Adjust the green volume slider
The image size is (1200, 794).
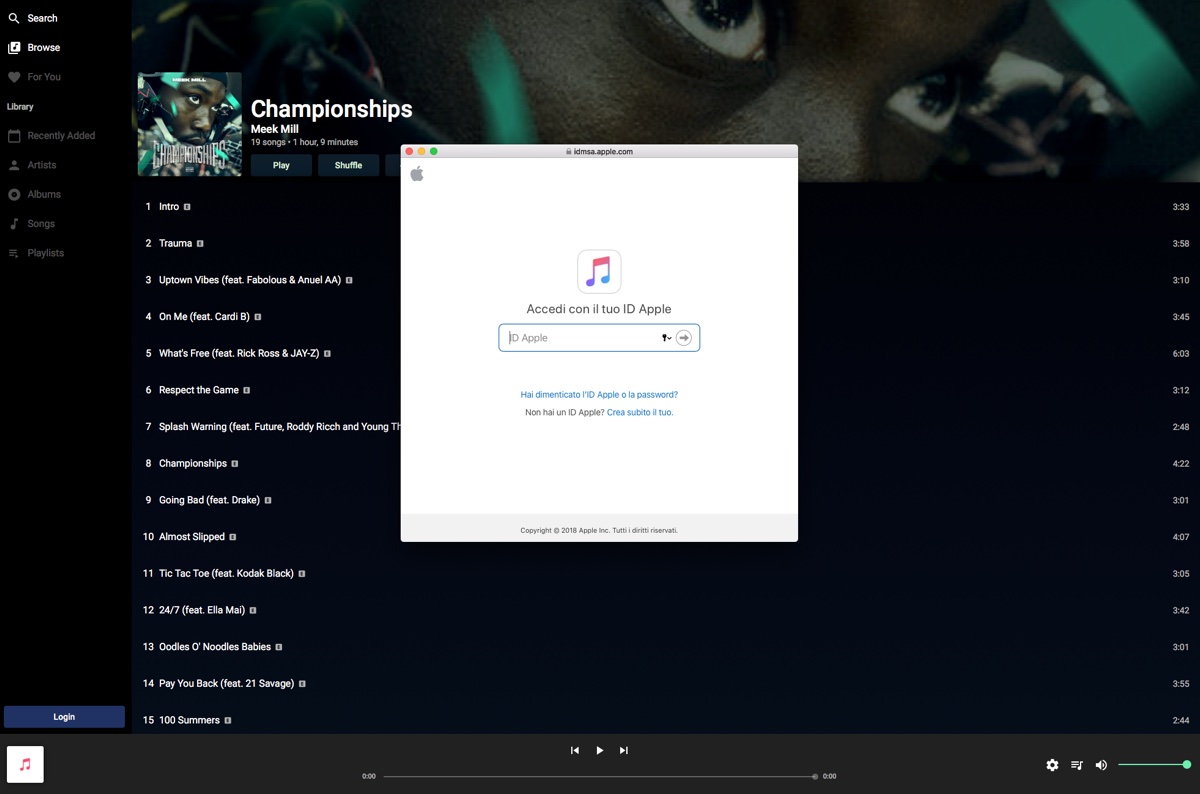[x=1154, y=765]
